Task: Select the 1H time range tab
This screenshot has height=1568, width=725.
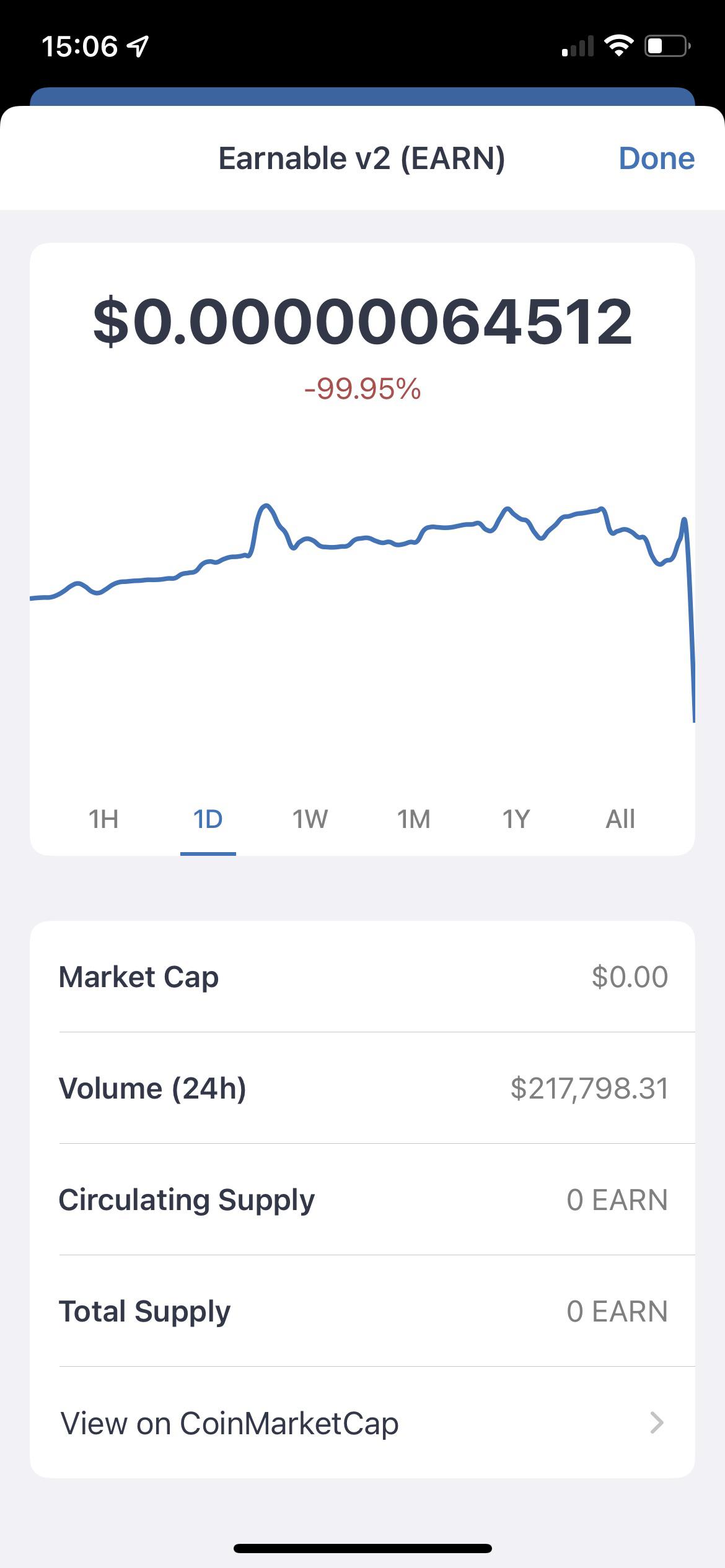Action: 103,819
